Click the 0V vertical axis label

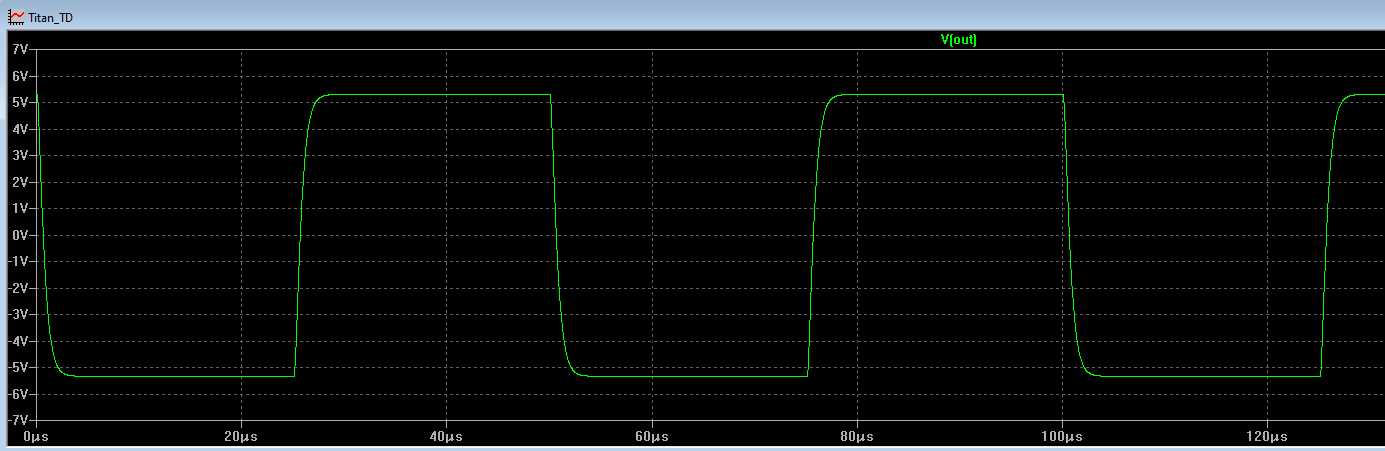(x=20, y=235)
